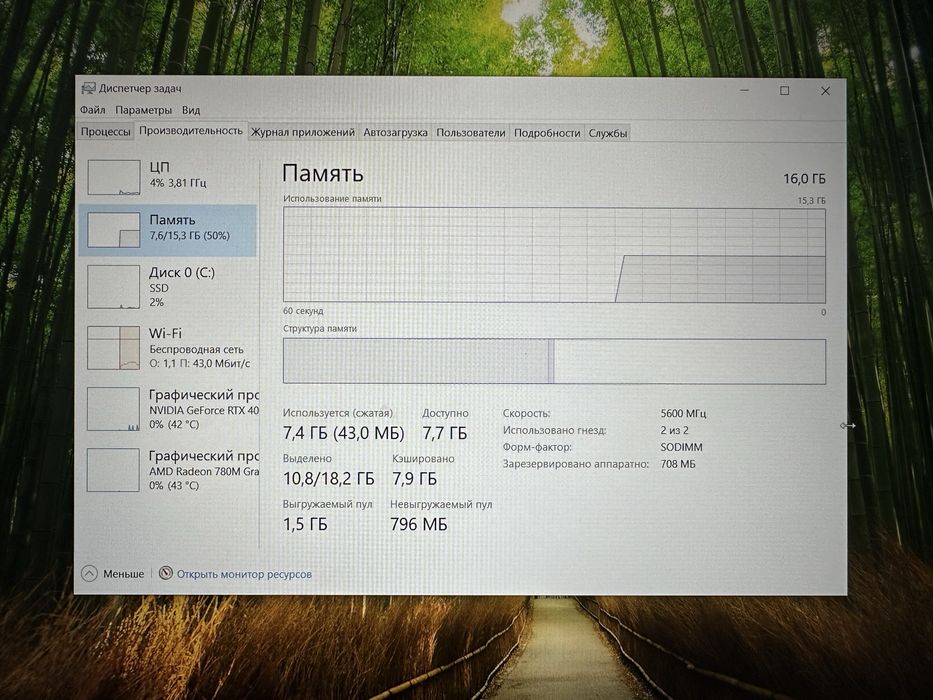933x700 pixels.
Task: Open the Вид menu
Action: [x=191, y=110]
